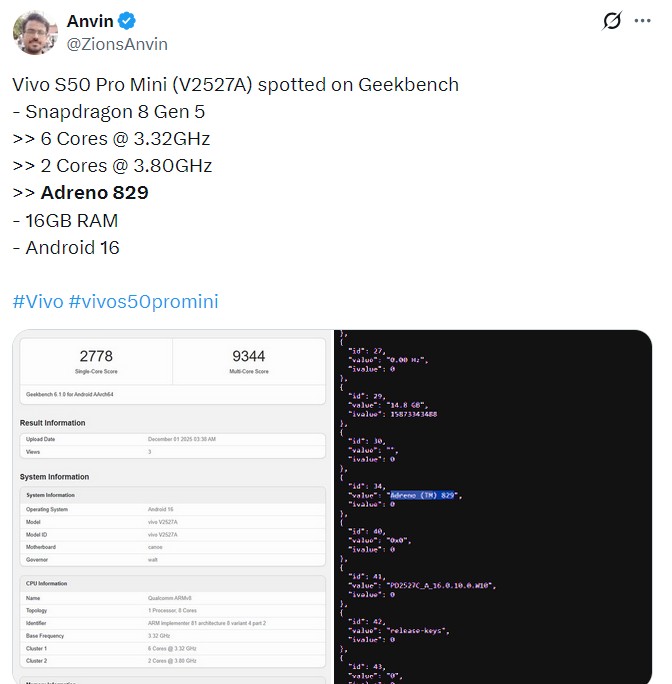Viewport: 672px width, 684px height.
Task: Open the Geekbench score screenshot image
Action: tap(173, 506)
